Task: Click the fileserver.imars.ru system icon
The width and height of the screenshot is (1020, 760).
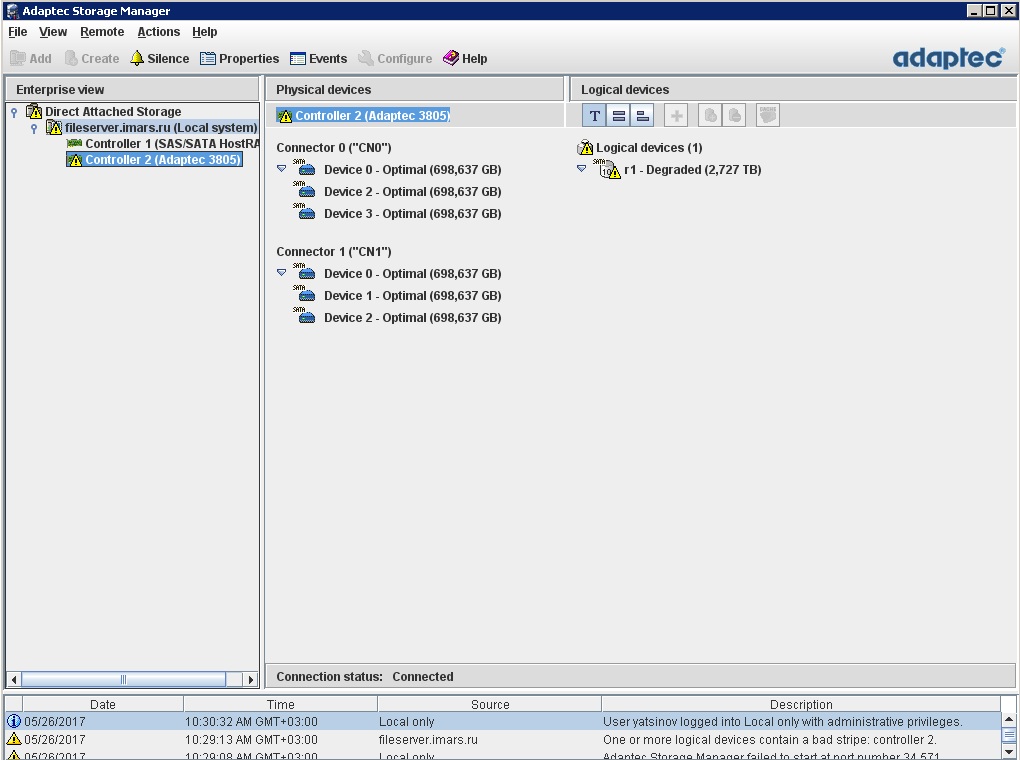Action: (x=54, y=128)
